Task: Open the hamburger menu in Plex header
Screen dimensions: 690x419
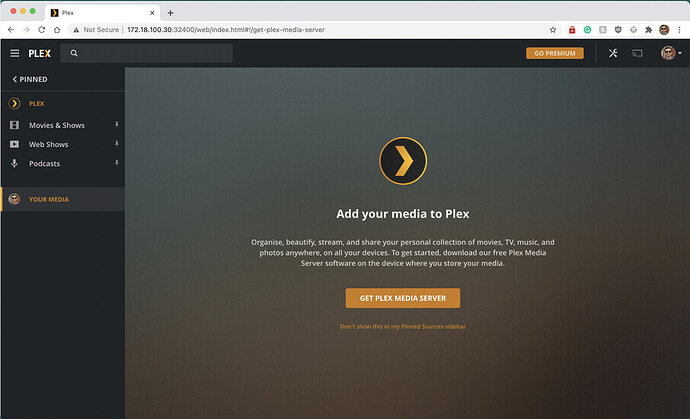Action: point(15,53)
